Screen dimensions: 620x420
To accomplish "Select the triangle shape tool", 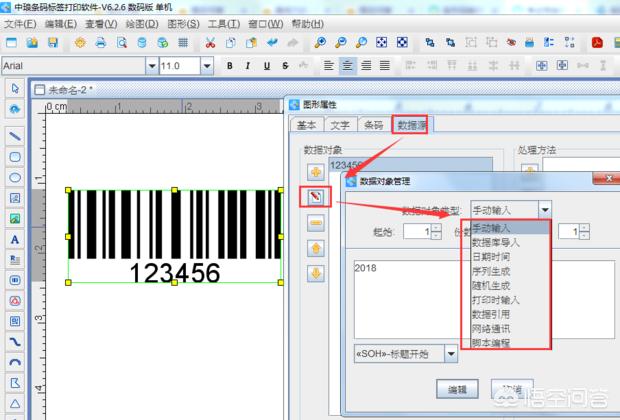I will point(15,403).
